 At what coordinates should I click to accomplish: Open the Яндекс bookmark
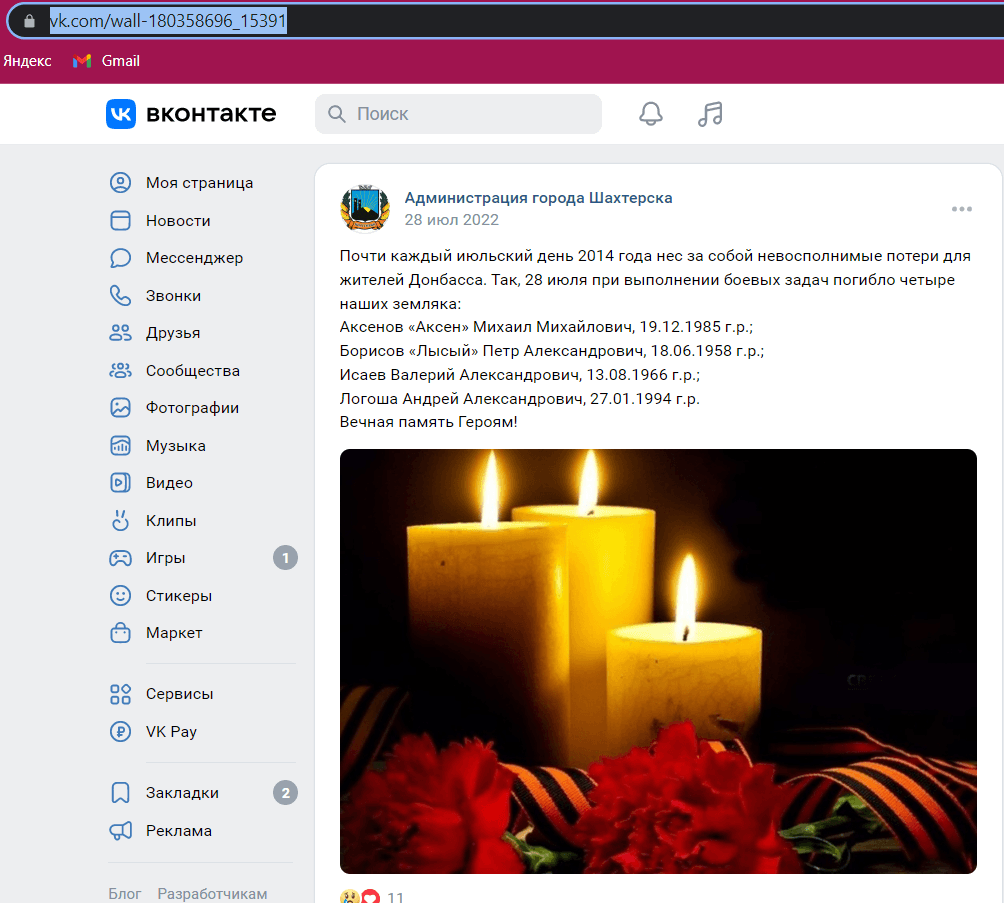click(x=27, y=61)
